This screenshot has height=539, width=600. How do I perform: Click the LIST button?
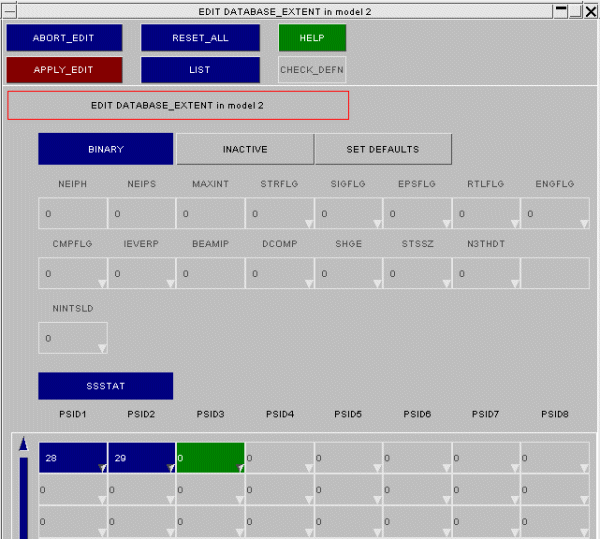coord(200,70)
